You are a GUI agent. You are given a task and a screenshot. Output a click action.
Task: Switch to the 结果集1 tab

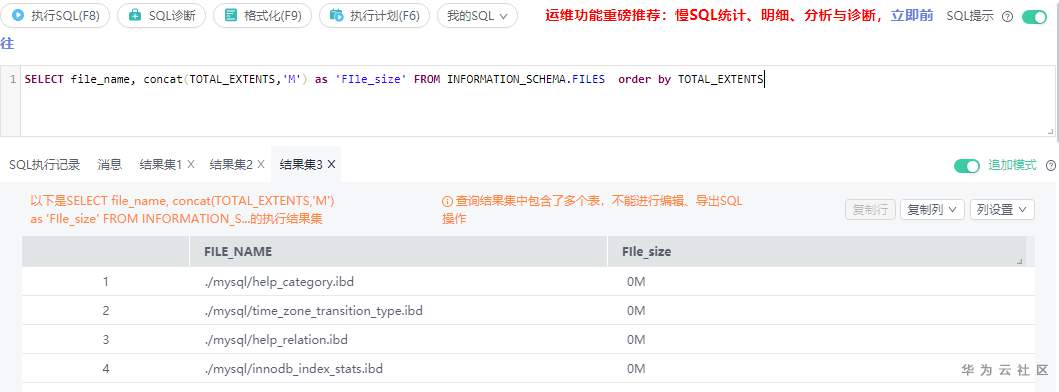pos(161,164)
